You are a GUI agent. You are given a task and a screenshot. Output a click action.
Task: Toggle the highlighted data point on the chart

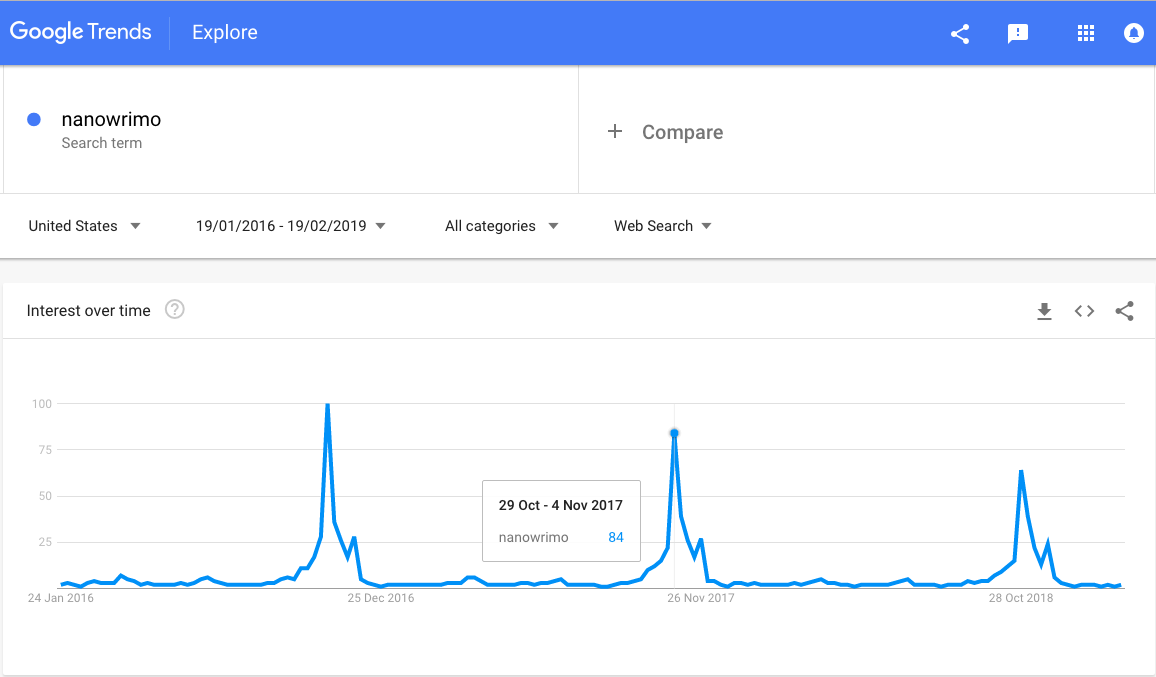(674, 432)
